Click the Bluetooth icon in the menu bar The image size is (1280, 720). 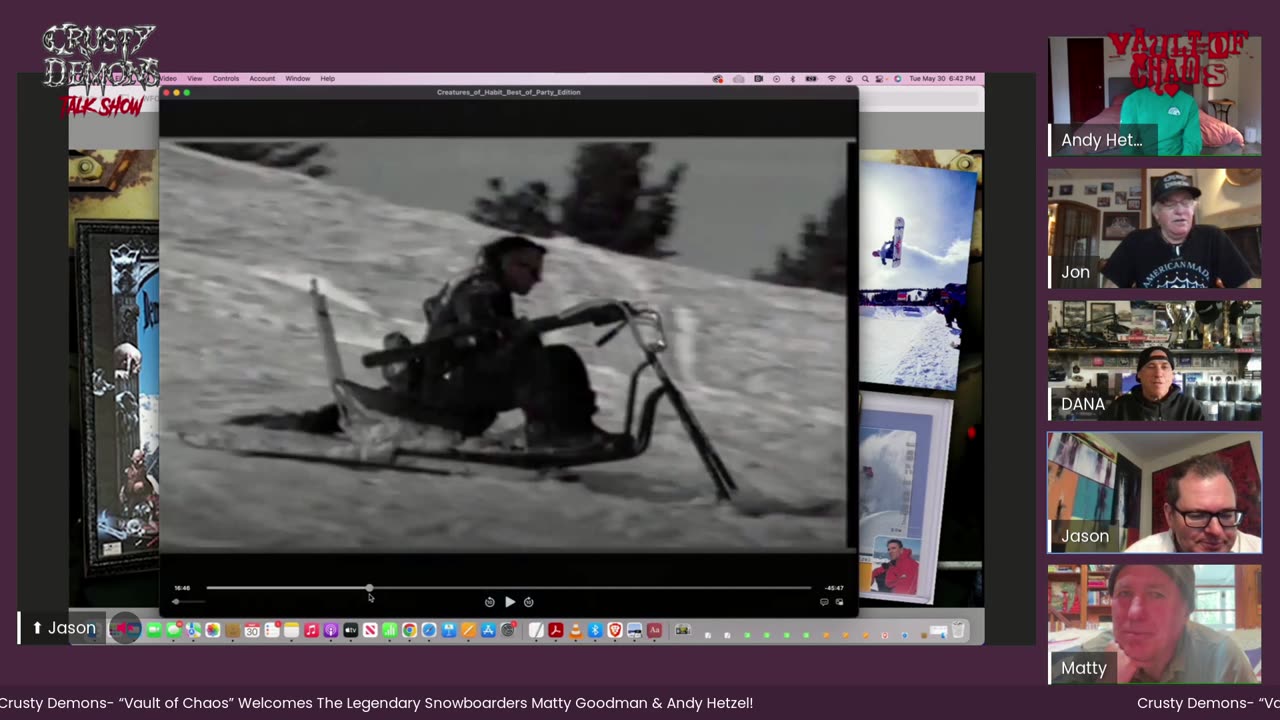click(x=793, y=78)
